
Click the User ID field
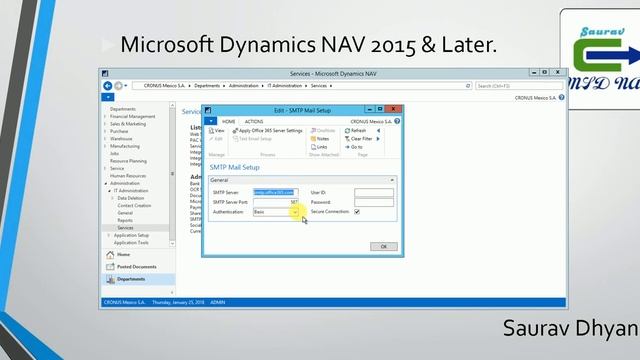pyautogui.click(x=374, y=192)
